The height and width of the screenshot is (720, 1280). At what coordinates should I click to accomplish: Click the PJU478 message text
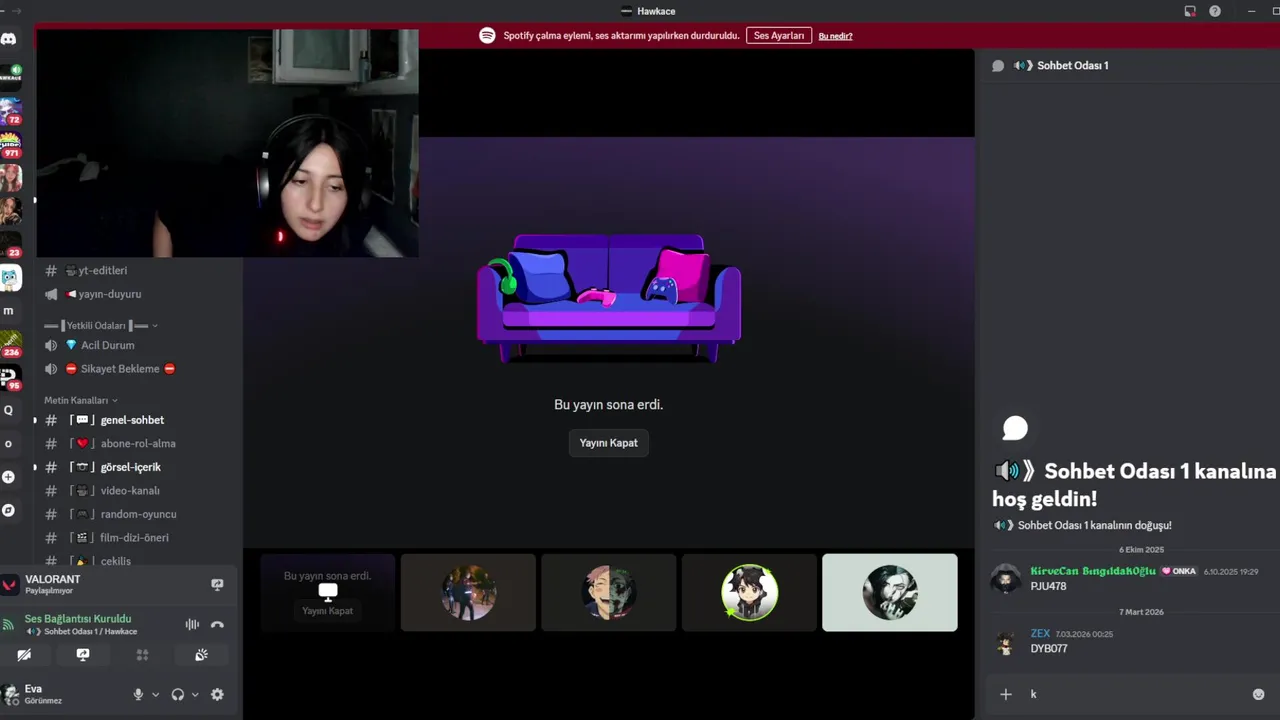[x=1048, y=586]
